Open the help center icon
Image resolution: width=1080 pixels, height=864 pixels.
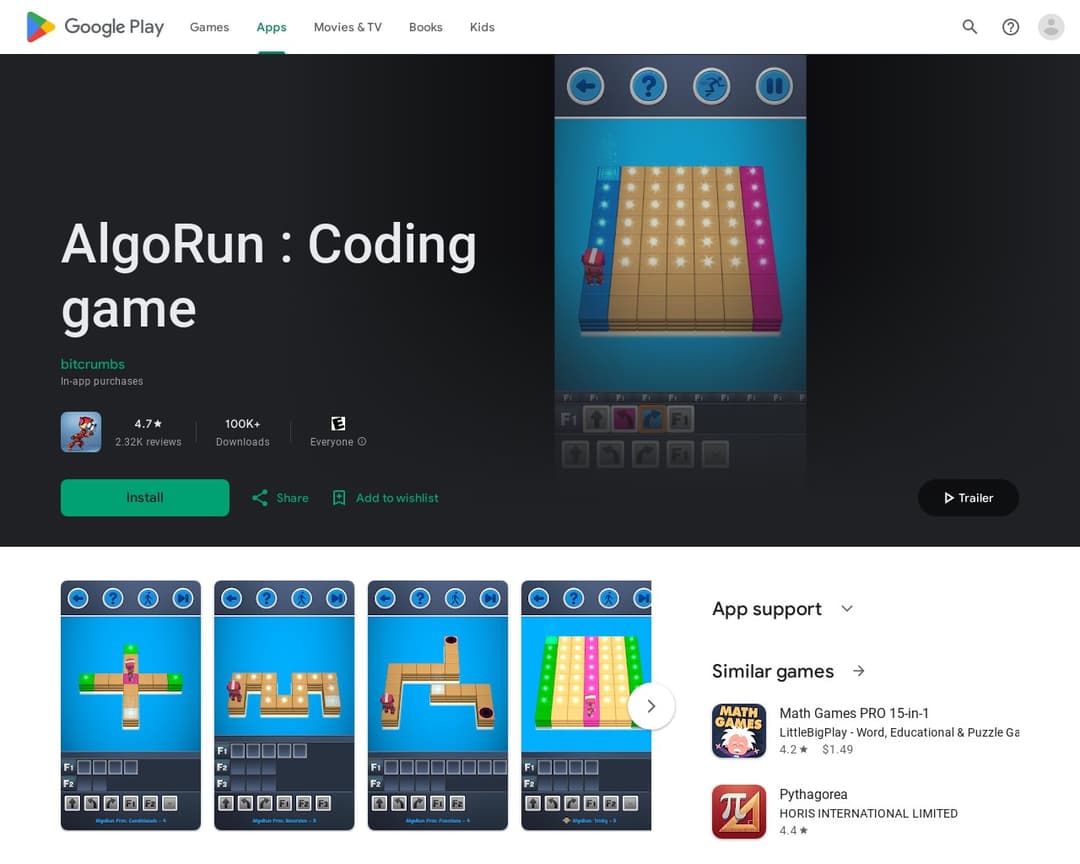[1010, 27]
